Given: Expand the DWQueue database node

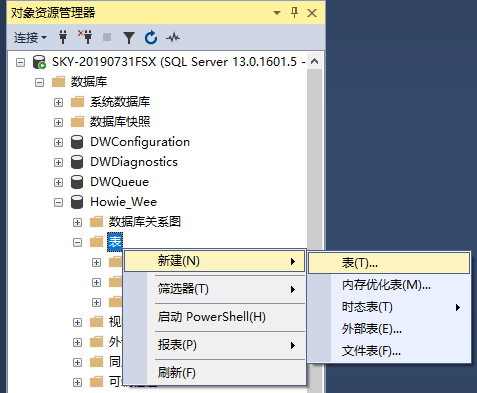Looking at the screenshot, I should click(x=58, y=182).
